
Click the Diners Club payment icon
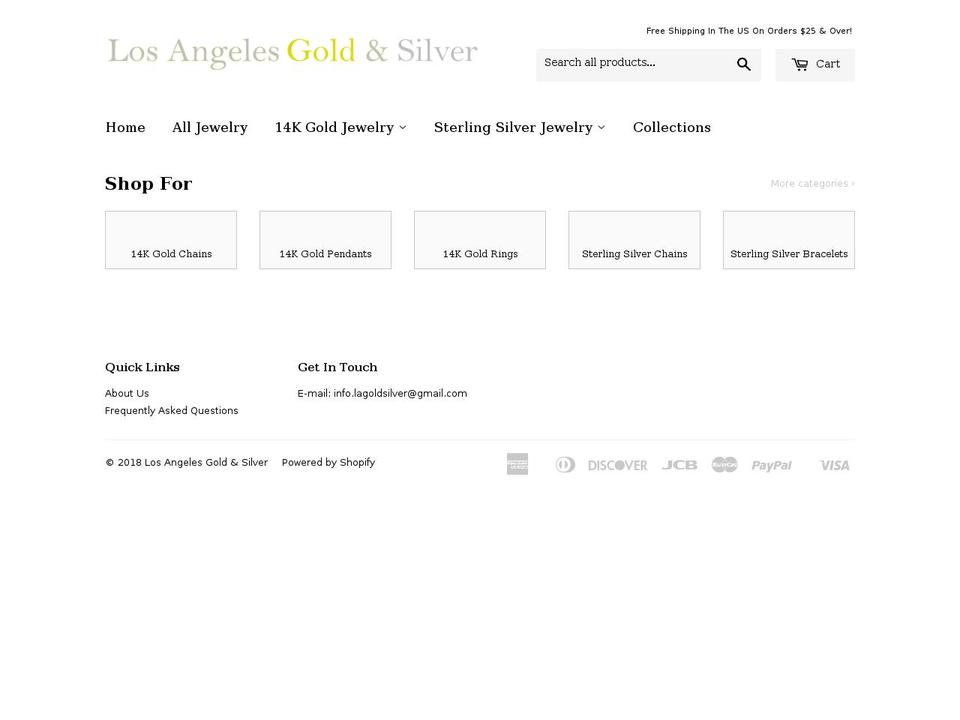point(565,465)
